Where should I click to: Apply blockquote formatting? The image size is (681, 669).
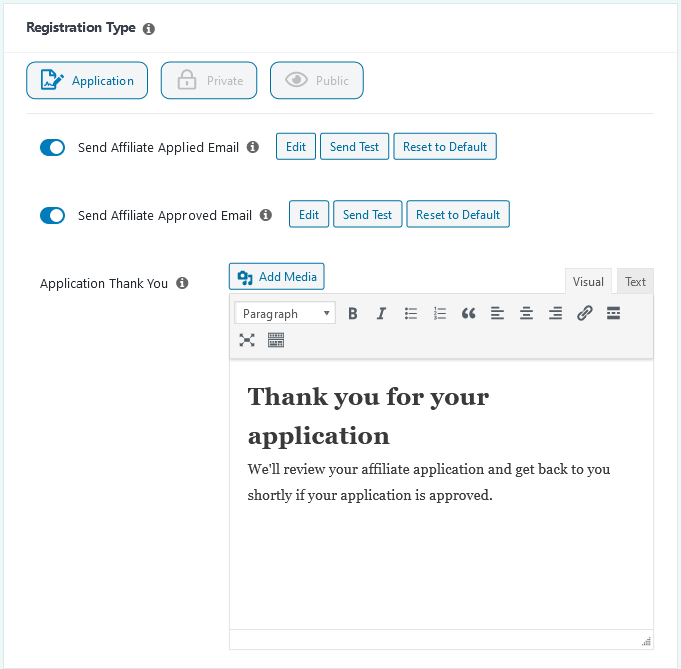point(468,313)
